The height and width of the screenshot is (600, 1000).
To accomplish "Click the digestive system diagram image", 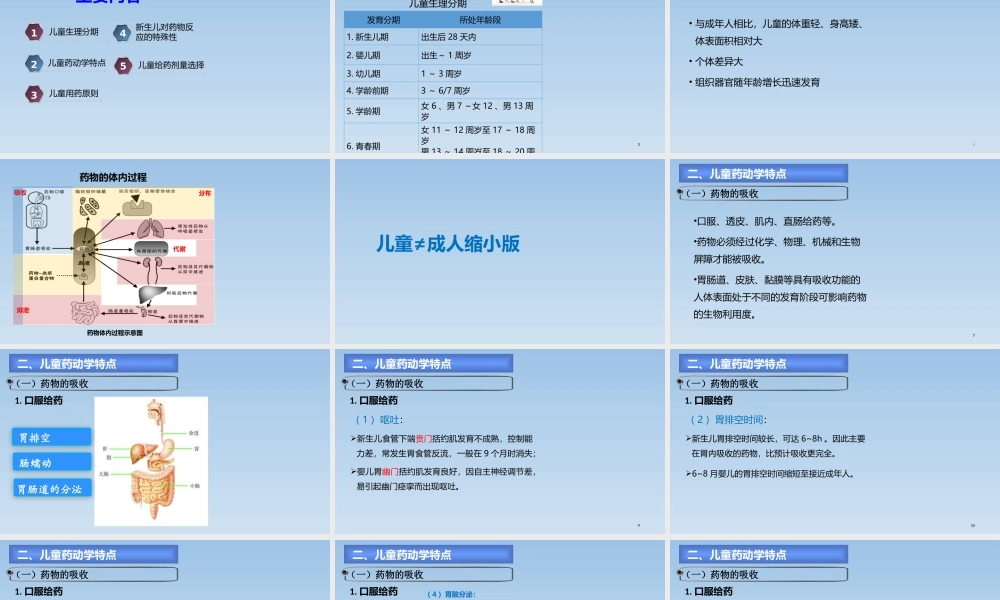I will click(x=148, y=460).
